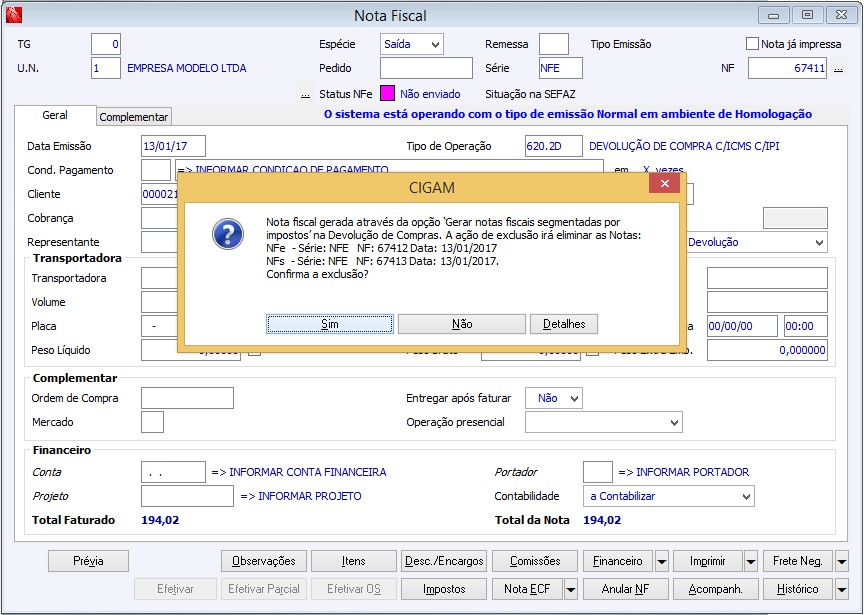Click the 'Não enviado' status text
The width and height of the screenshot is (864, 615).
click(x=430, y=94)
